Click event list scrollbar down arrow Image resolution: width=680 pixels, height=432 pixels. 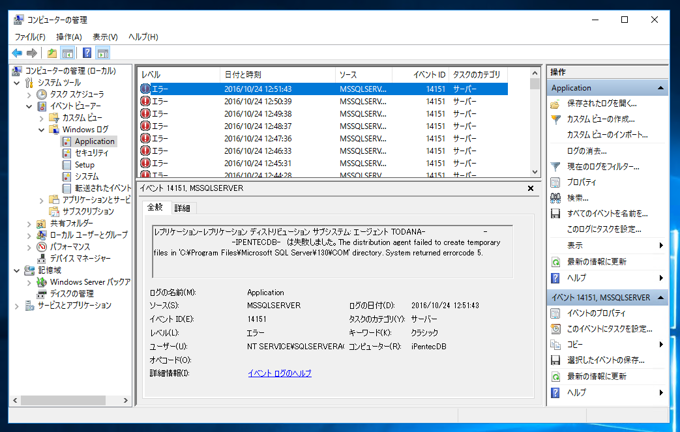(x=535, y=172)
